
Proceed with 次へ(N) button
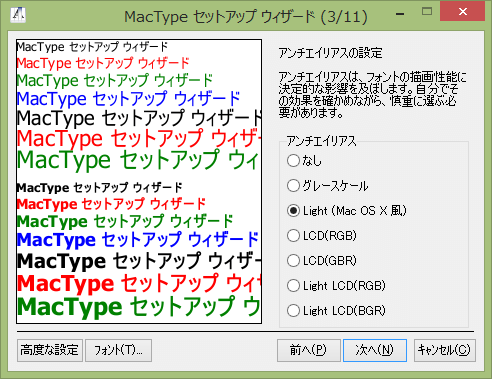tap(375, 350)
